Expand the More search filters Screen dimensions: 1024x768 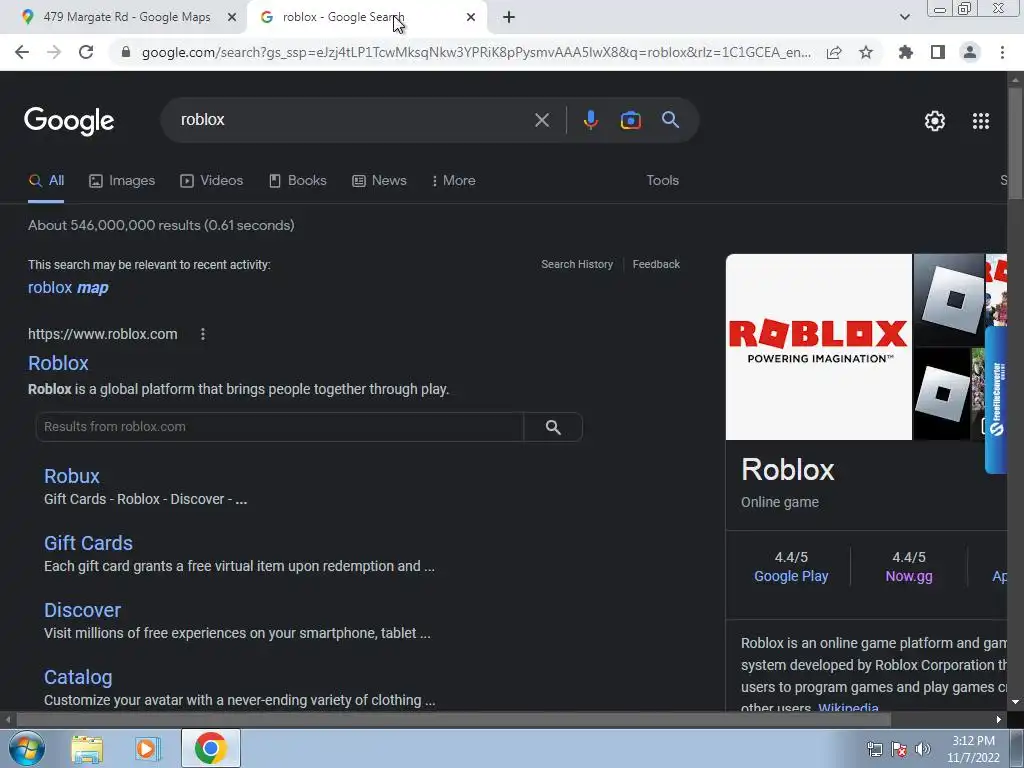click(453, 181)
